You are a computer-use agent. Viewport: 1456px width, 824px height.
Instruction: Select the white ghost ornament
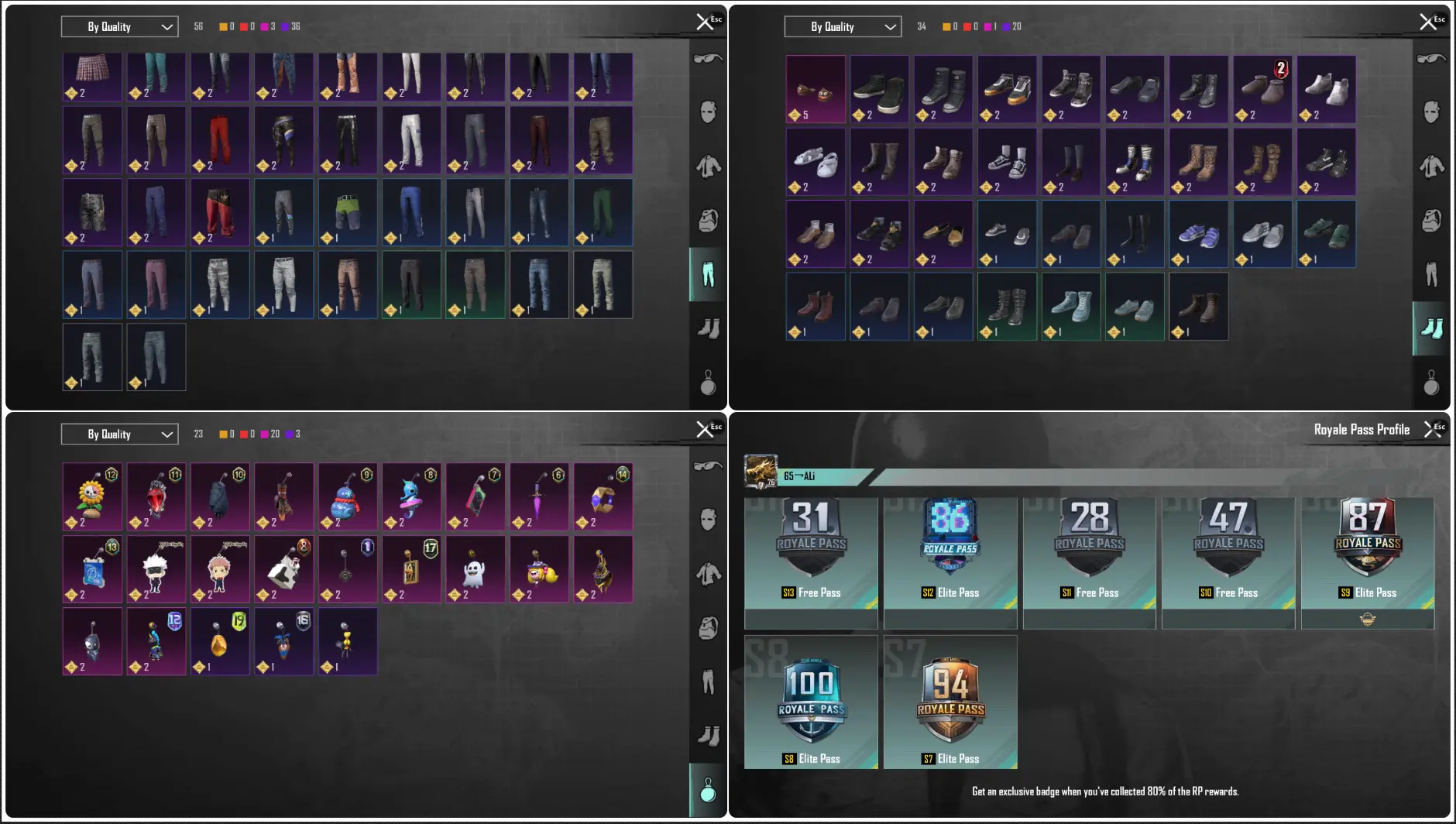(x=475, y=569)
